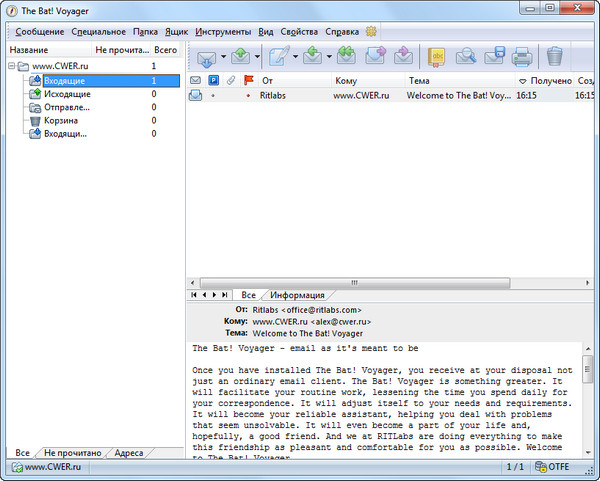Click the delete message trash bin icon
The width and height of the screenshot is (600, 481).
555,56
